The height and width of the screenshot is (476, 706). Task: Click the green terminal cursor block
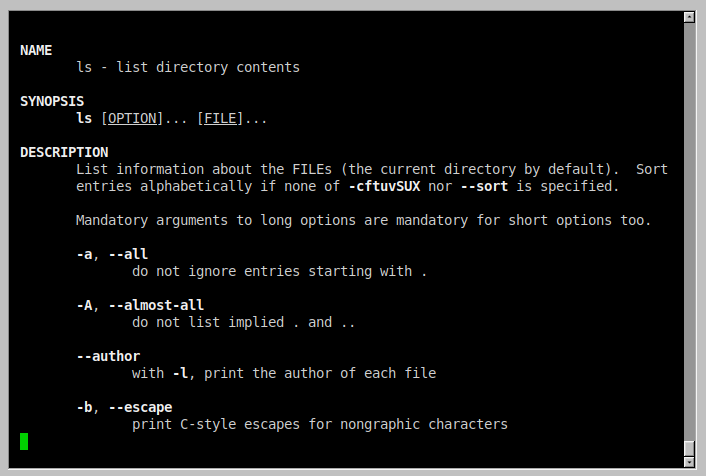24,441
